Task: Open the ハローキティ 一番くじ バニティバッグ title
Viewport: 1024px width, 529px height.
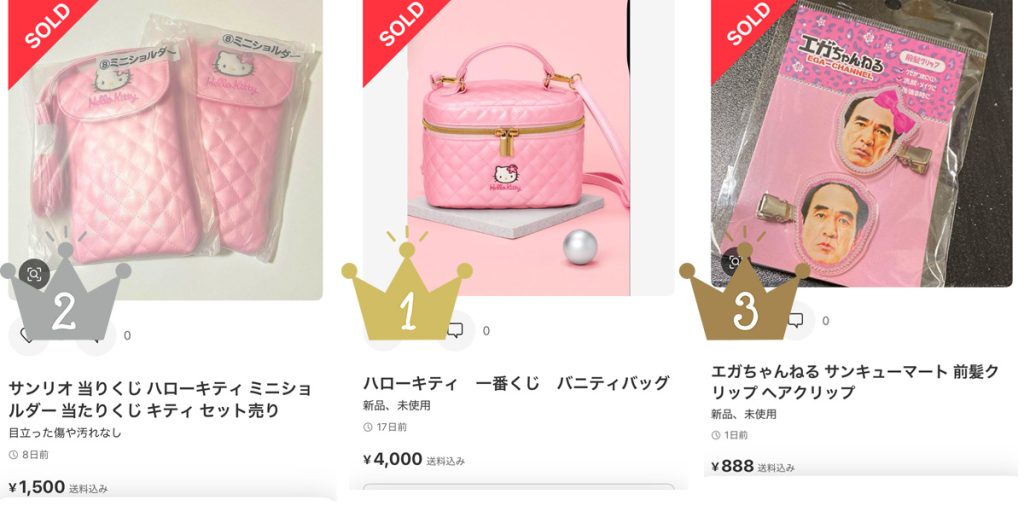Action: 516,383
